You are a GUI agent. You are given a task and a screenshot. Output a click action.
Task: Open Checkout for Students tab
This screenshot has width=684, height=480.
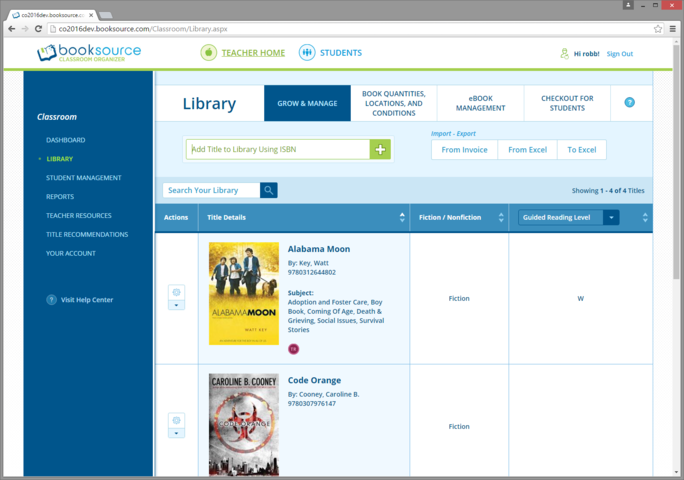(x=567, y=103)
